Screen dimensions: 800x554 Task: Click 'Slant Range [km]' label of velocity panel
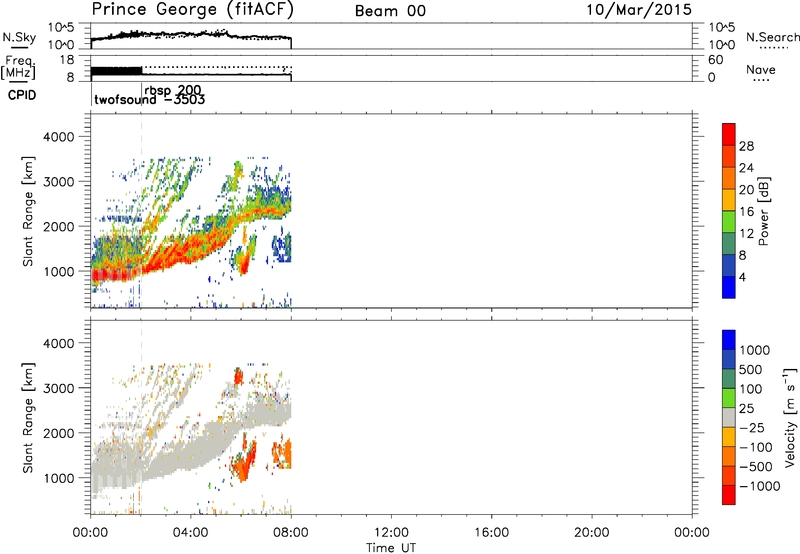[x=28, y=418]
